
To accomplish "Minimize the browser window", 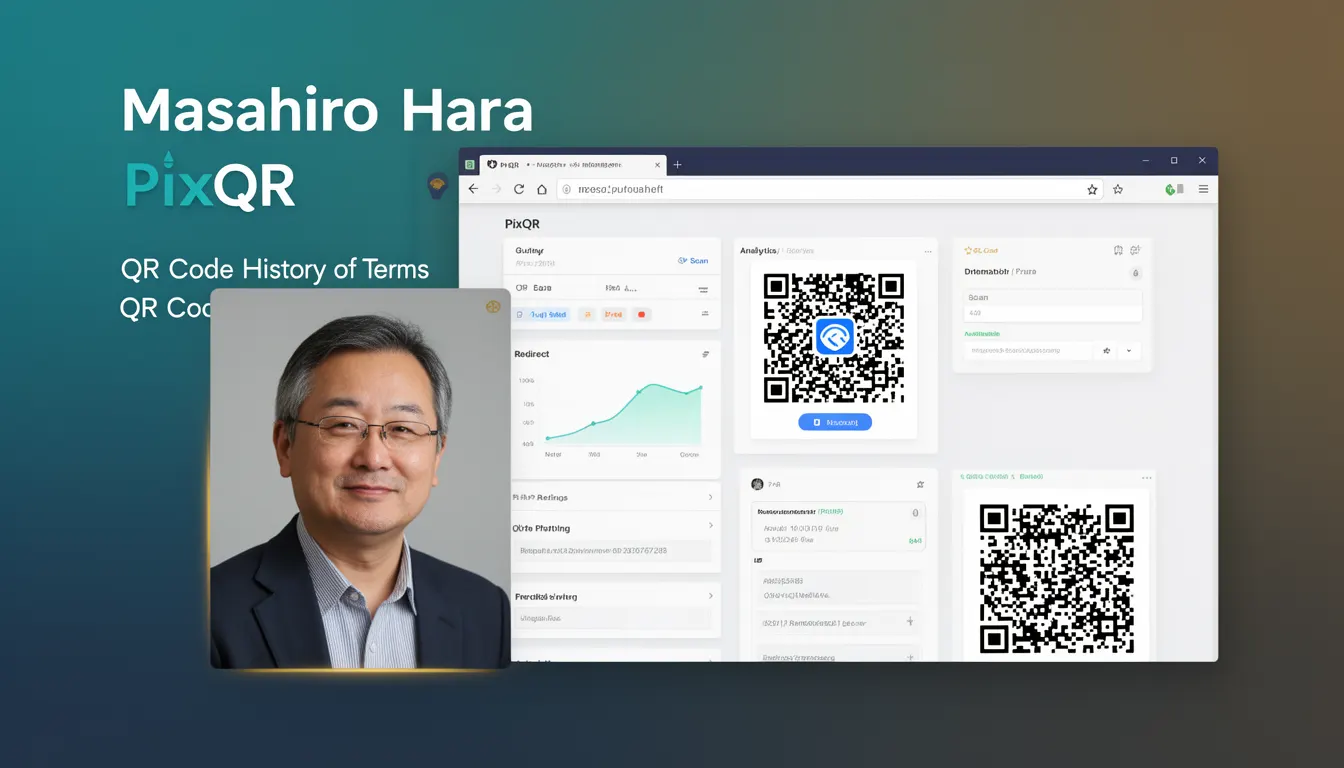I will (1147, 161).
